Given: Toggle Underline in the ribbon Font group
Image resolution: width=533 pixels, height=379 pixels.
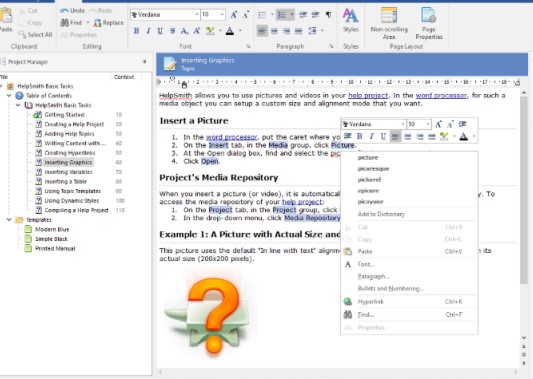Looking at the screenshot, I should (x=160, y=31).
